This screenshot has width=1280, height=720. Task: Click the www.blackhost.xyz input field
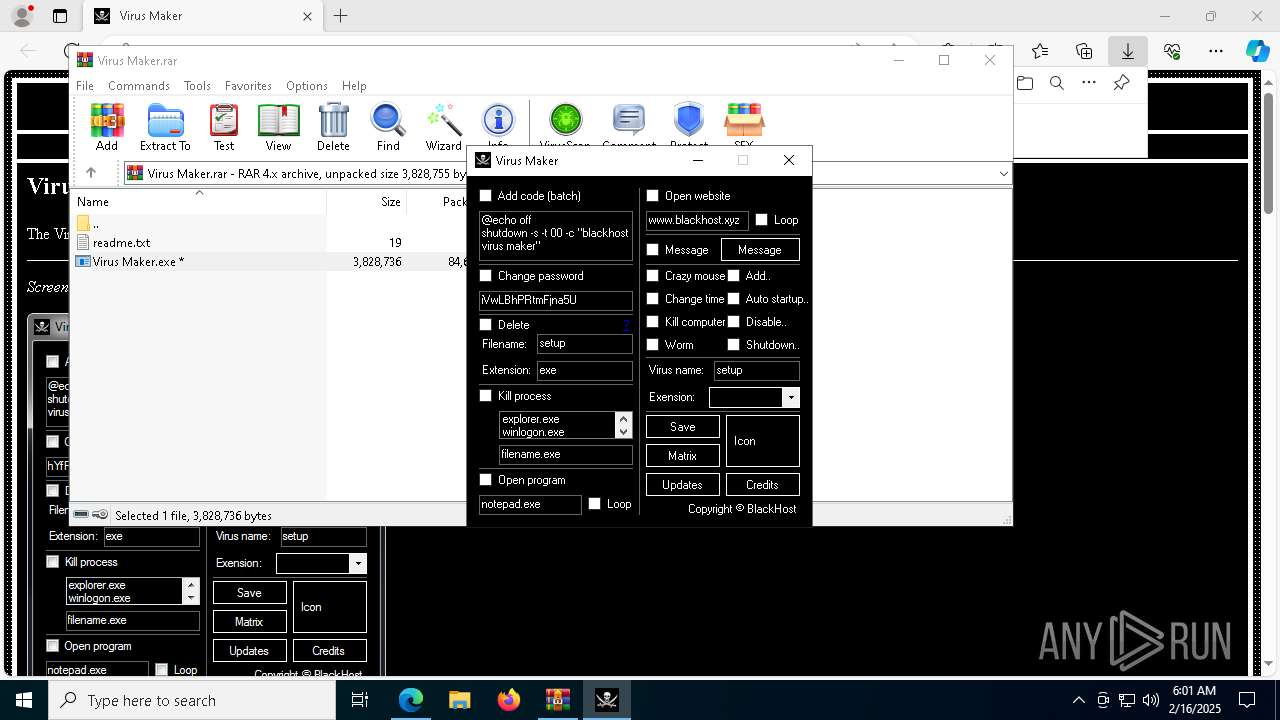697,220
